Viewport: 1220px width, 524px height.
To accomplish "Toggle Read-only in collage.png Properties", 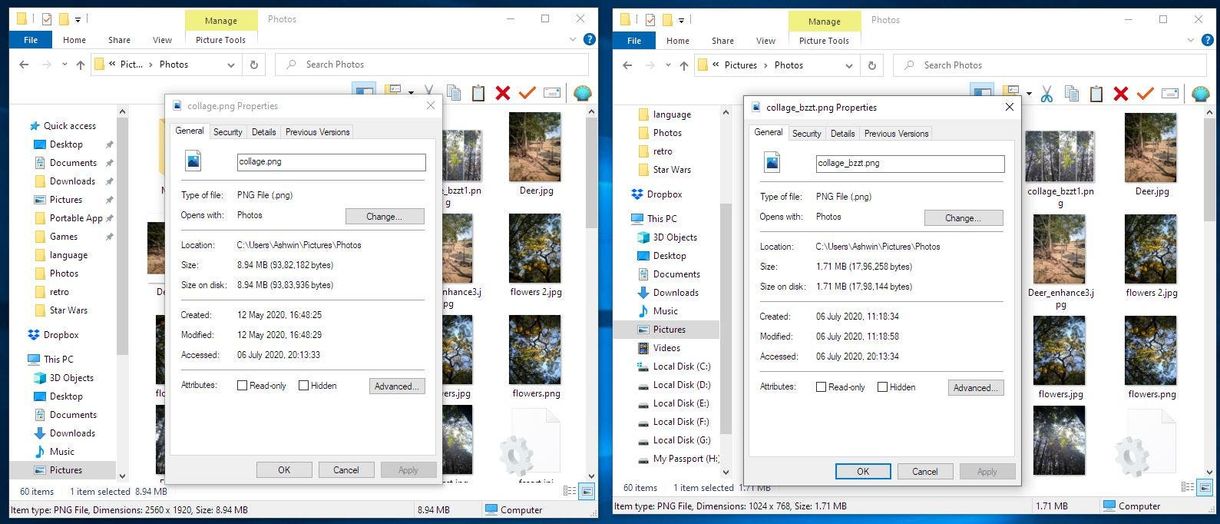I will click(242, 385).
